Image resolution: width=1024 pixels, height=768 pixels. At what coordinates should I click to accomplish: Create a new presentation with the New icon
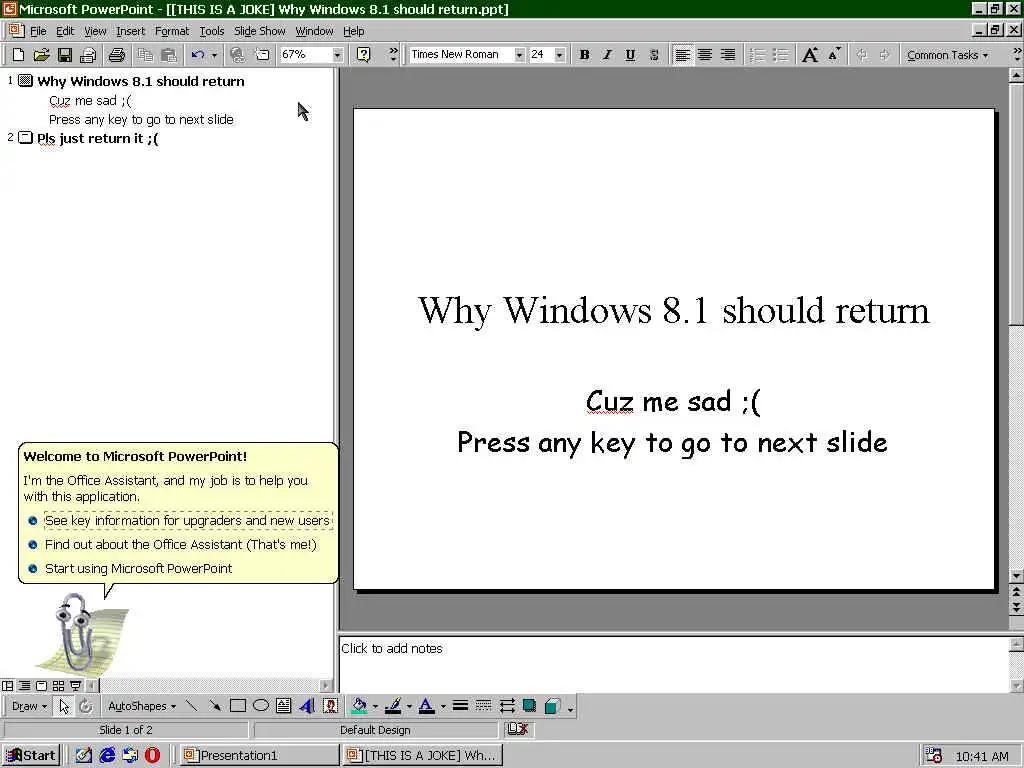pyautogui.click(x=18, y=55)
